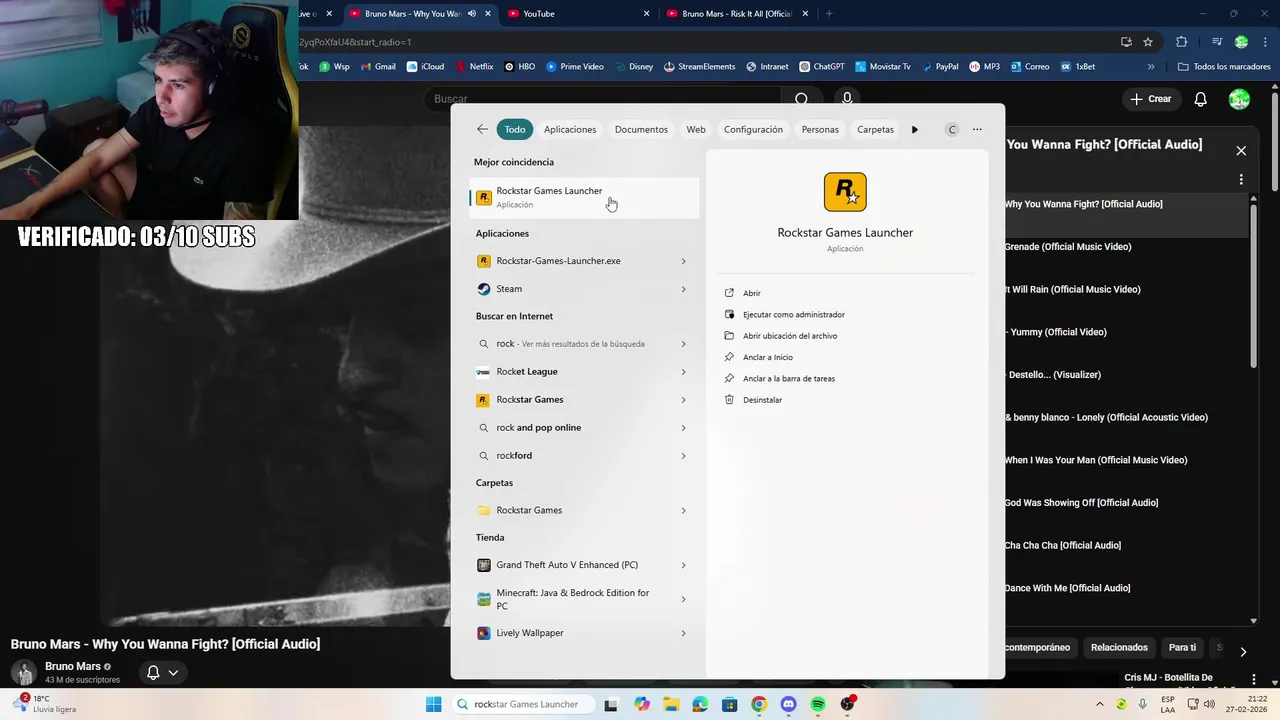Open the Netflix bookmark
Screen dimensions: 1280x720
(474, 67)
